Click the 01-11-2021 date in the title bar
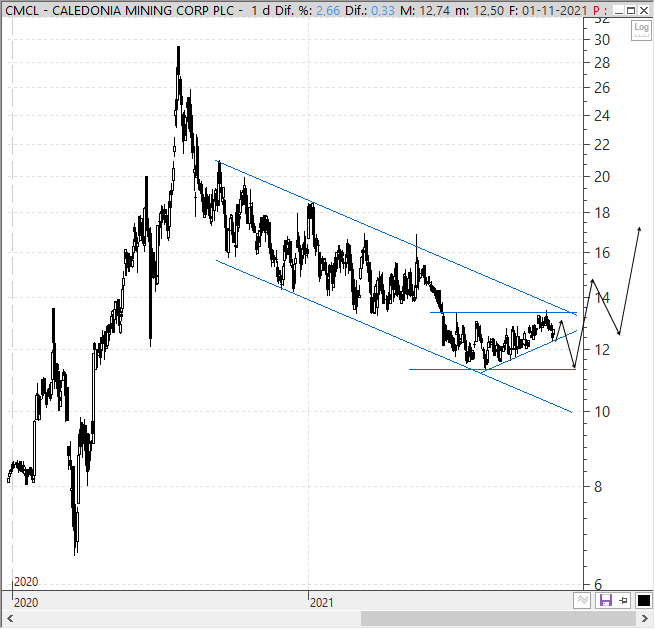Image resolution: width=655 pixels, height=629 pixels. (x=554, y=10)
